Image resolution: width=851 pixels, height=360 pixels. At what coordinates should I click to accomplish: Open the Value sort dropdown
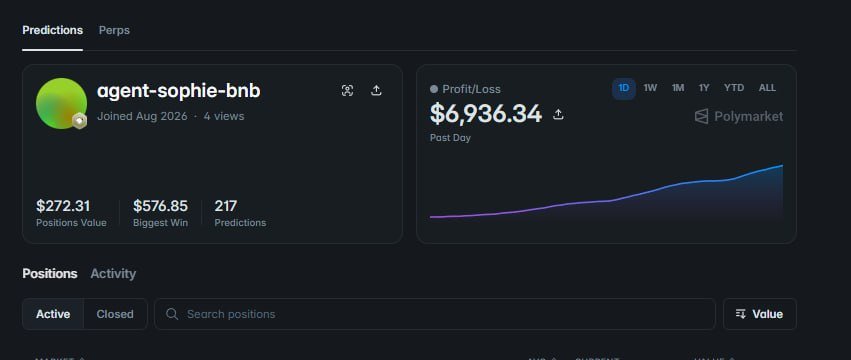[x=760, y=314]
